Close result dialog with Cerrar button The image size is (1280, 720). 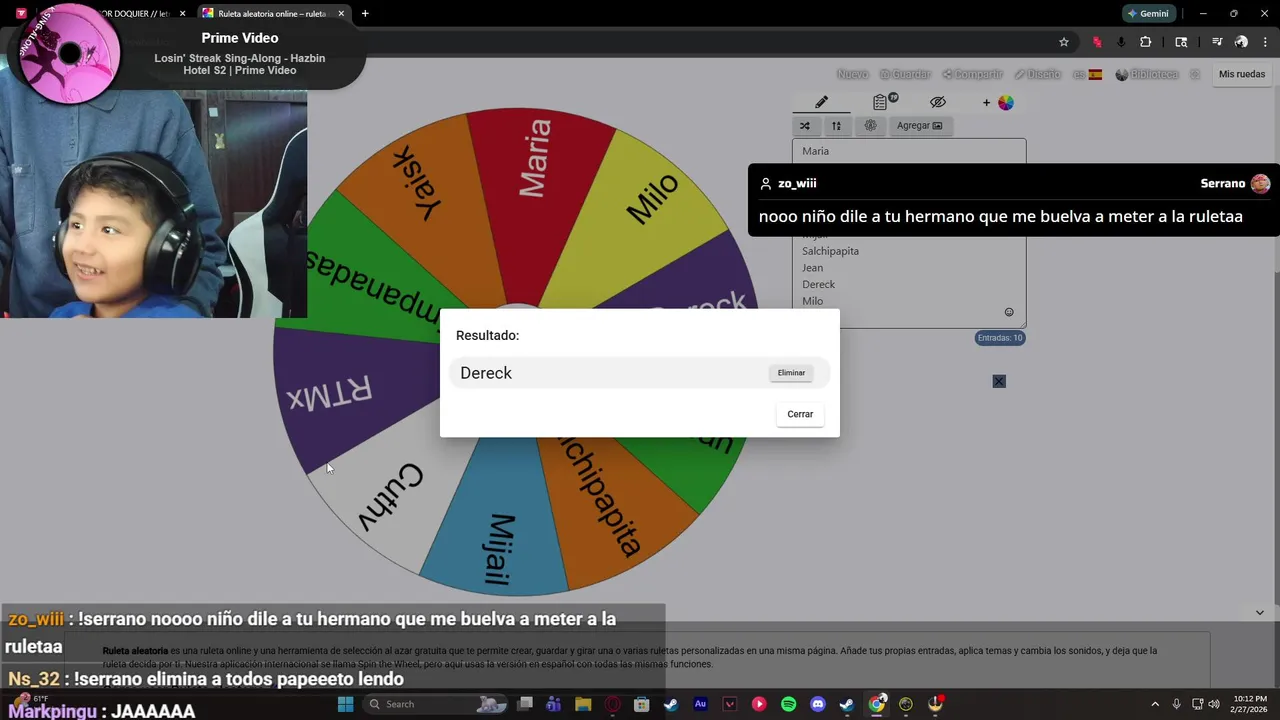coord(800,414)
